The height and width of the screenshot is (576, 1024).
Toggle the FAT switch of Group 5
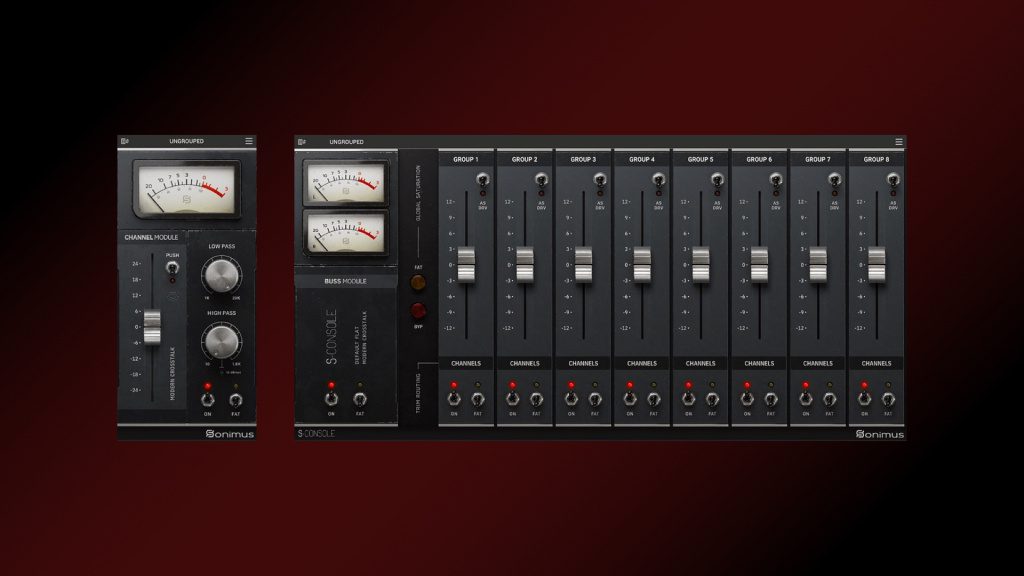(712, 398)
